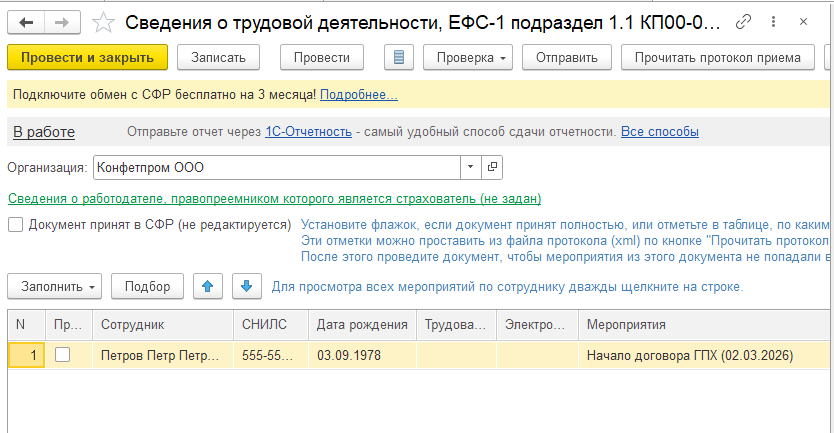Screen dimensions: 834x433
Task: Tick Документ принят в СФР checkbox
Action: pos(15,224)
